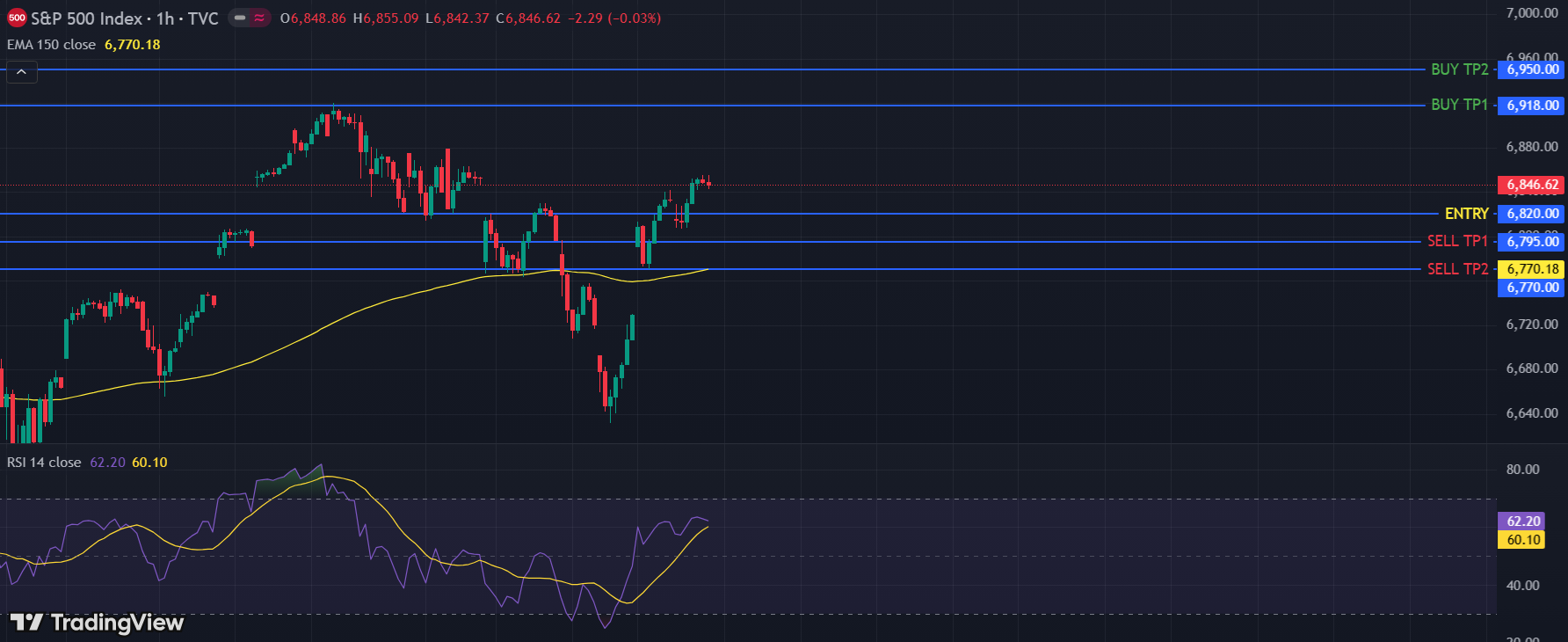Click the gray dash market status icon
Image resolution: width=1568 pixels, height=642 pixels.
[240, 18]
